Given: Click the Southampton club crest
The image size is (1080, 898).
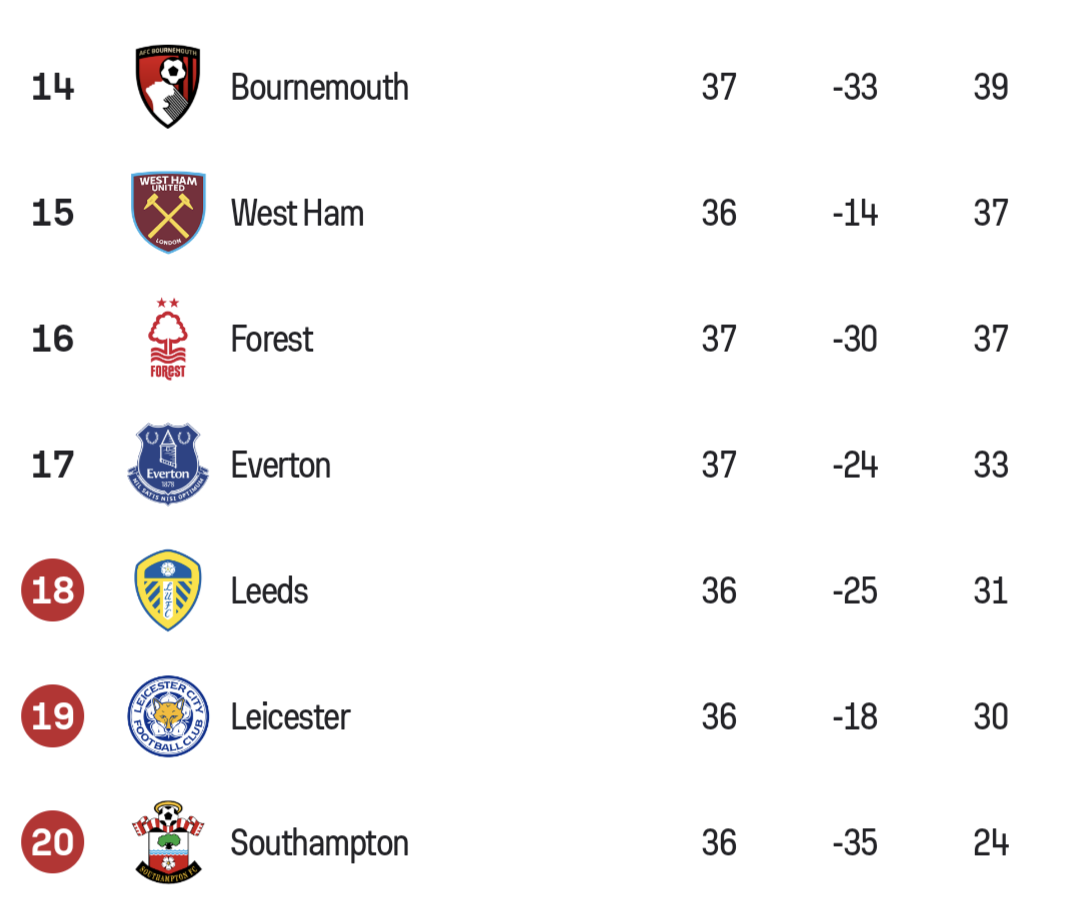Looking at the screenshot, I should pyautogui.click(x=168, y=842).
